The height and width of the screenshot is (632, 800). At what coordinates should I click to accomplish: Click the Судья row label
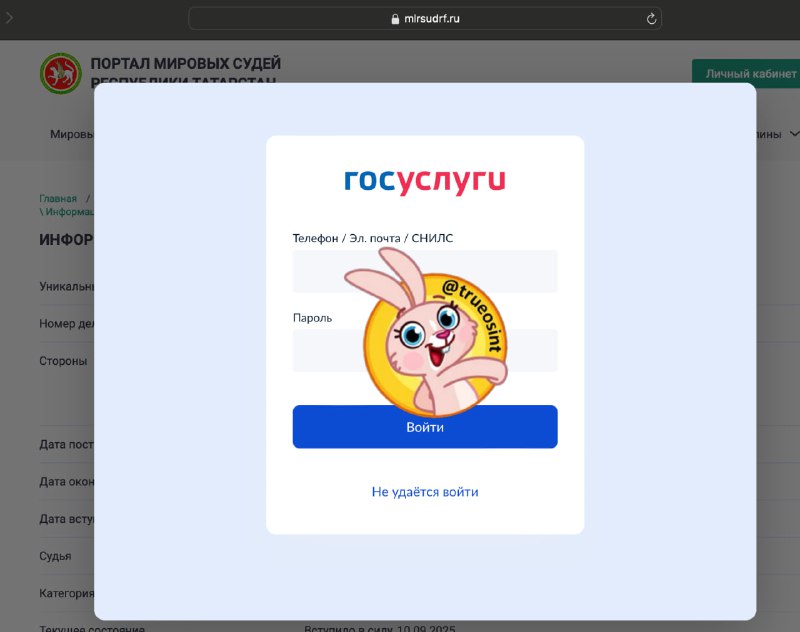point(55,556)
